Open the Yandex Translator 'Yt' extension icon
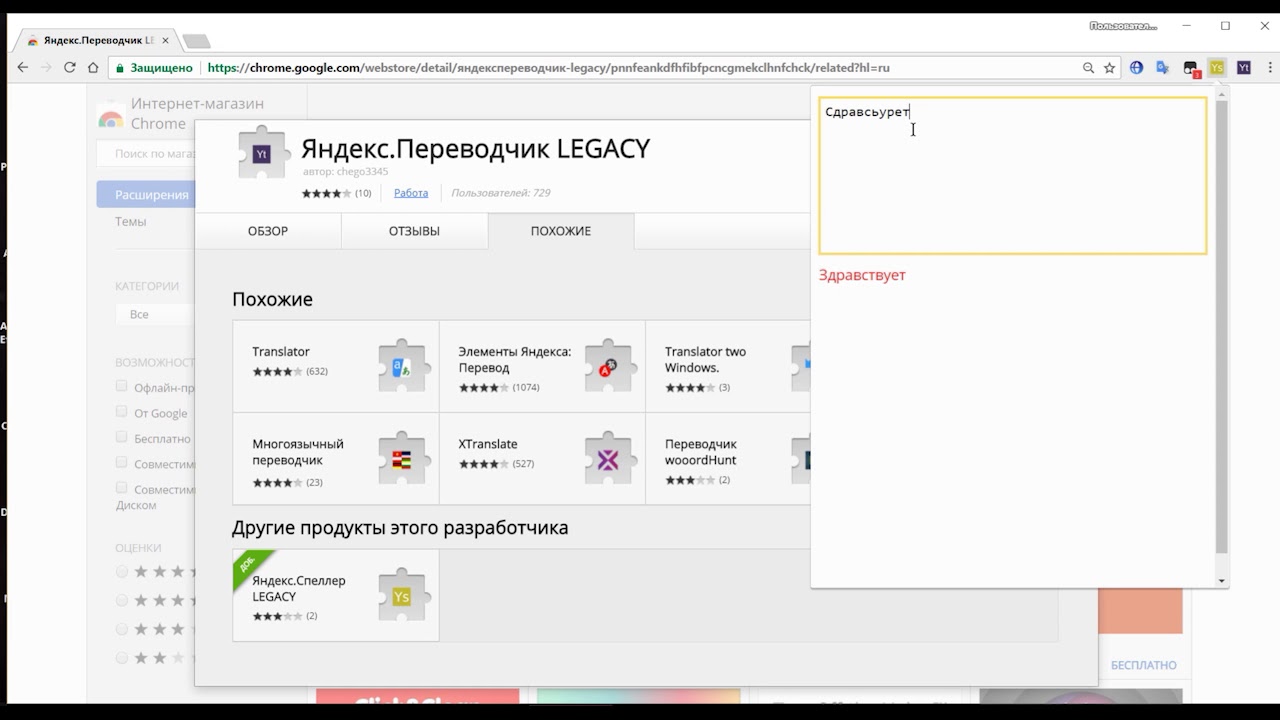The image size is (1280, 720). tap(1244, 68)
